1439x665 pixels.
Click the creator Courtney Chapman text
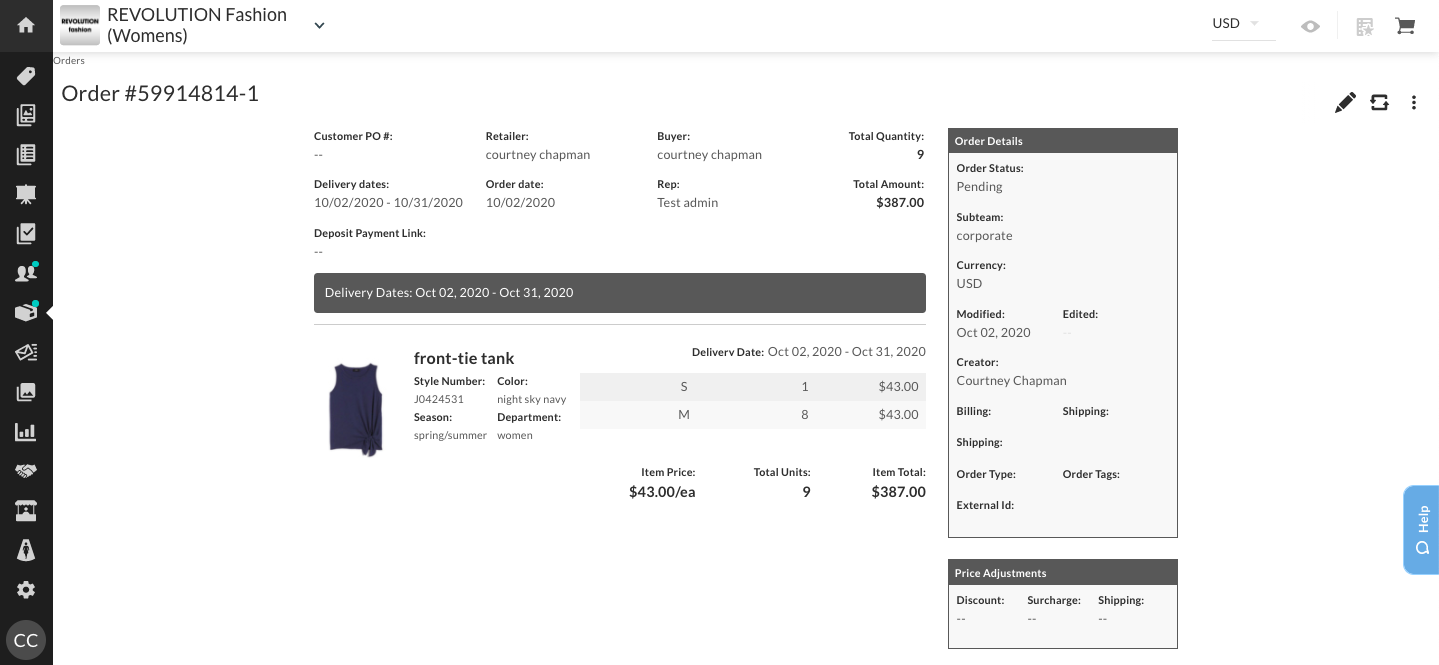point(1011,381)
